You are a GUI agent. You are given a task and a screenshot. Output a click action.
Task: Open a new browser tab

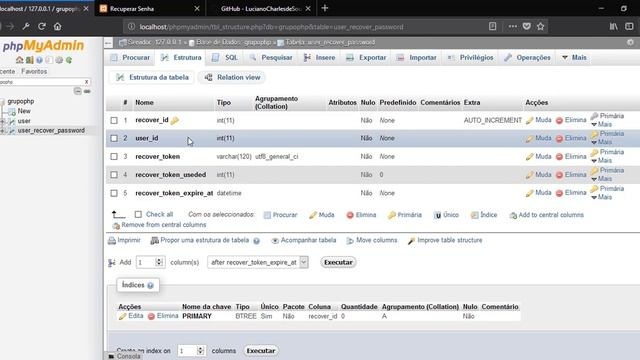(x=325, y=8)
